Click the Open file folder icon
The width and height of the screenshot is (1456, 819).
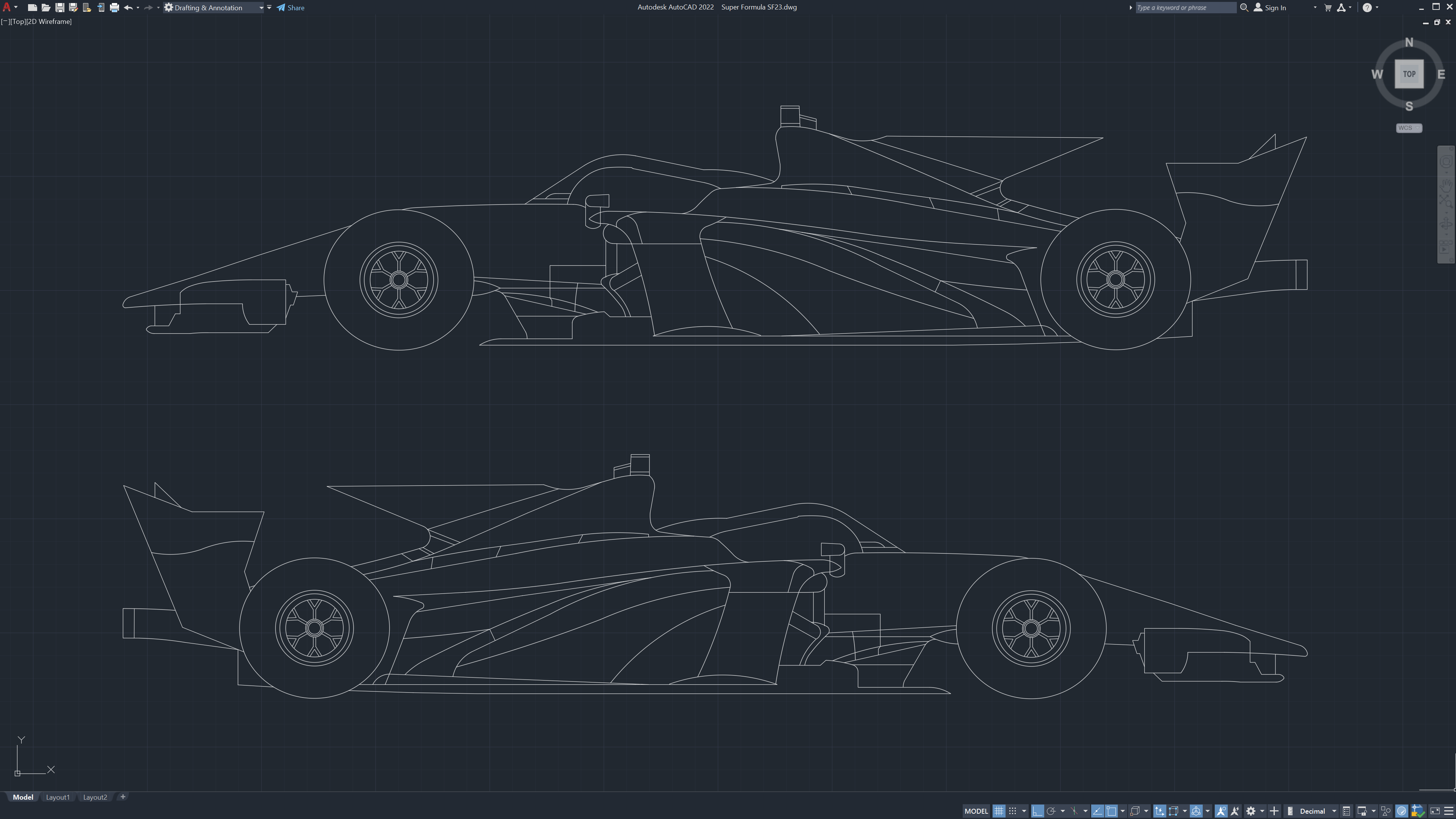pos(46,7)
